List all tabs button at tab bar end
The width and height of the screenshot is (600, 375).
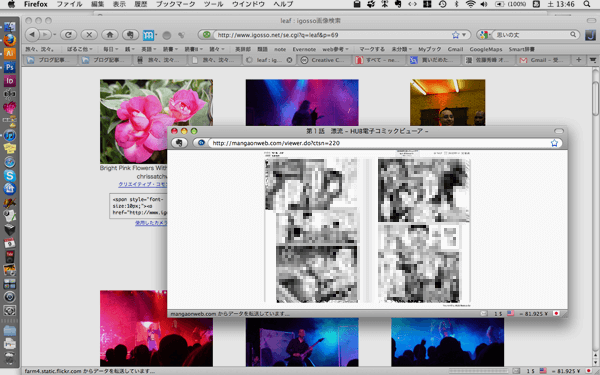[593, 60]
